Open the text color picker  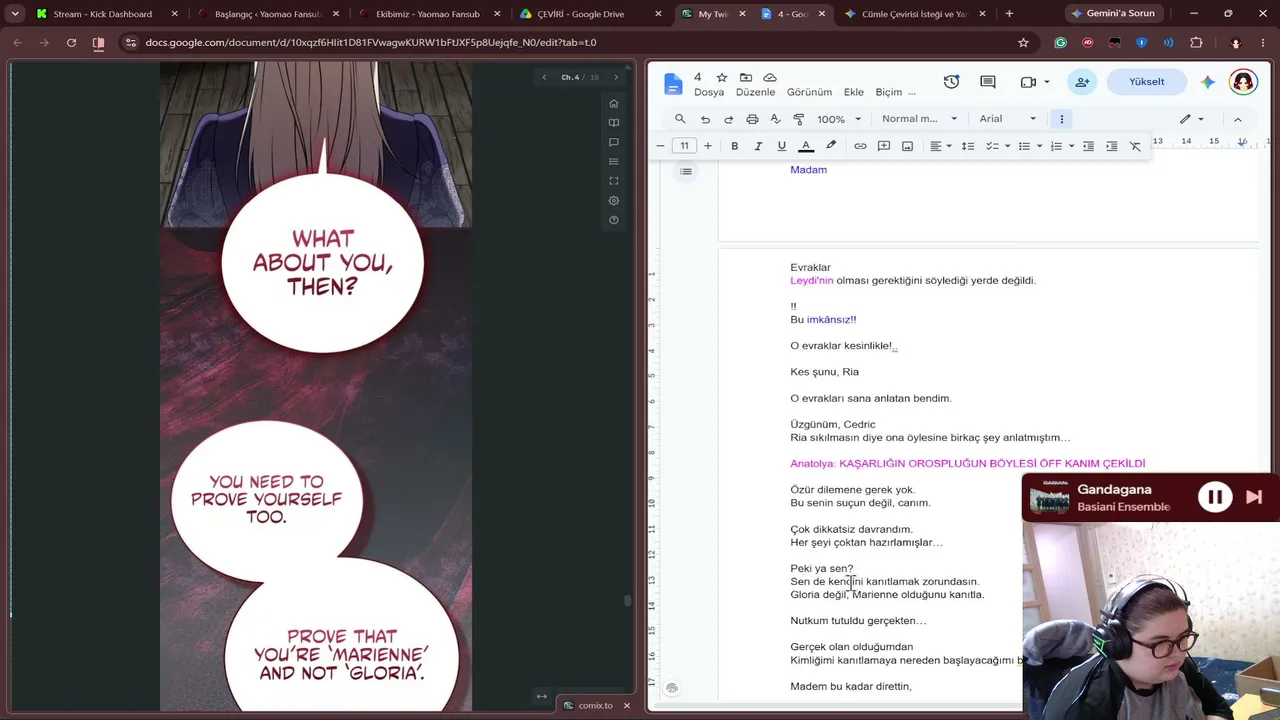click(806, 146)
